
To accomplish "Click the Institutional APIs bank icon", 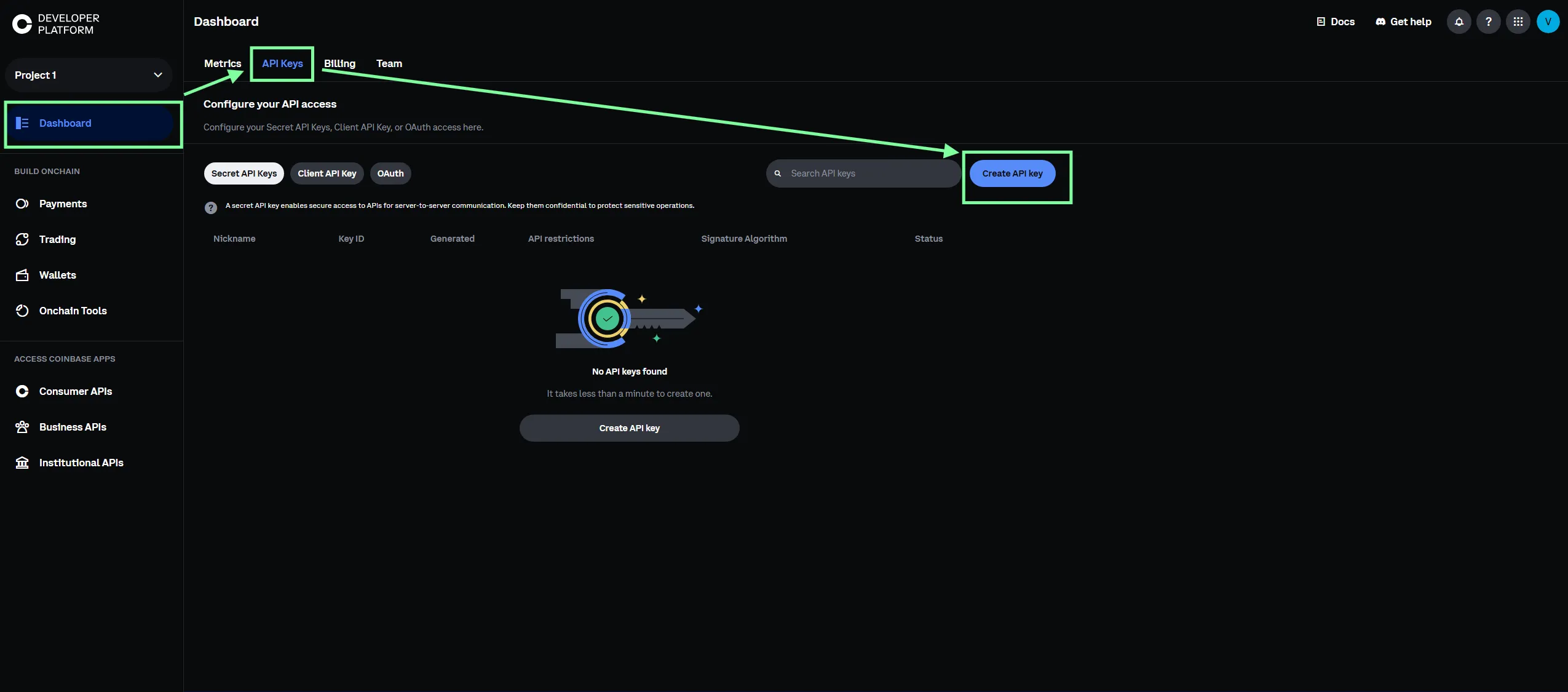I will click(x=22, y=463).
